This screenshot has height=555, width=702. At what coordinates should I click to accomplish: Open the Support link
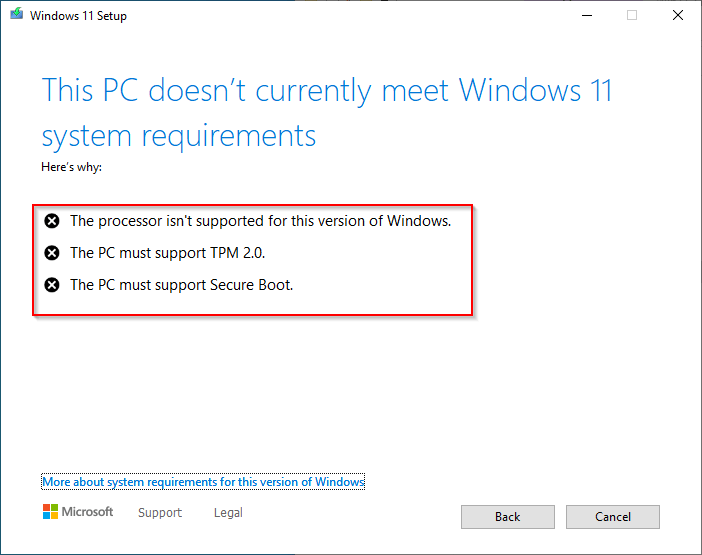[160, 512]
